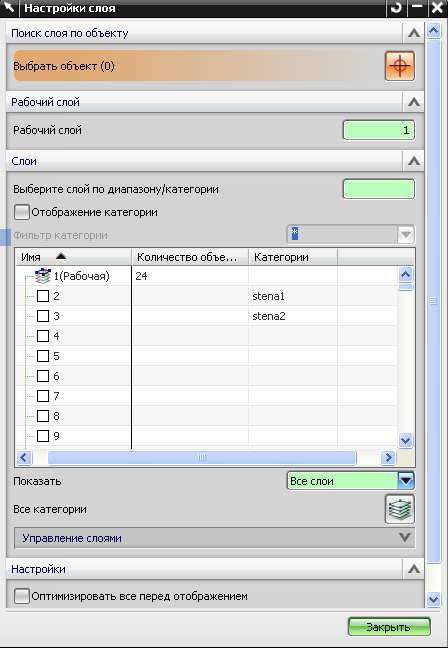This screenshot has width=448, height=648.
Task: Expand the Управление слоями group
Action: [215, 538]
